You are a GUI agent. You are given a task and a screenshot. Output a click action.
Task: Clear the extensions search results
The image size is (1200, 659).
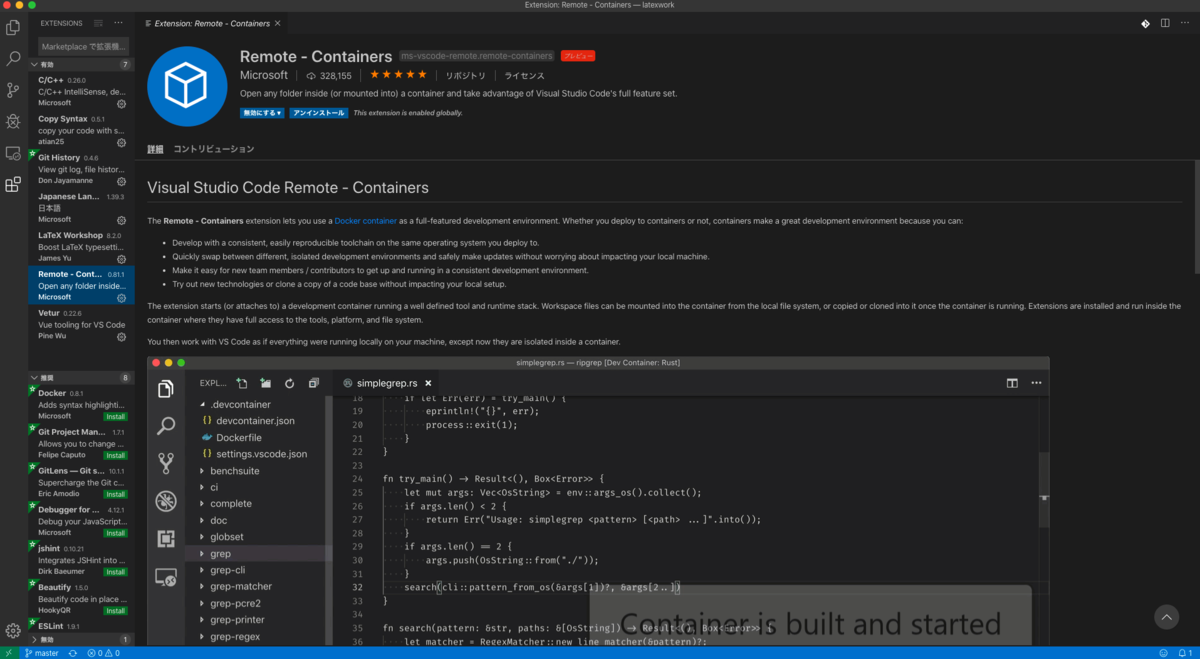pyautogui.click(x=98, y=22)
